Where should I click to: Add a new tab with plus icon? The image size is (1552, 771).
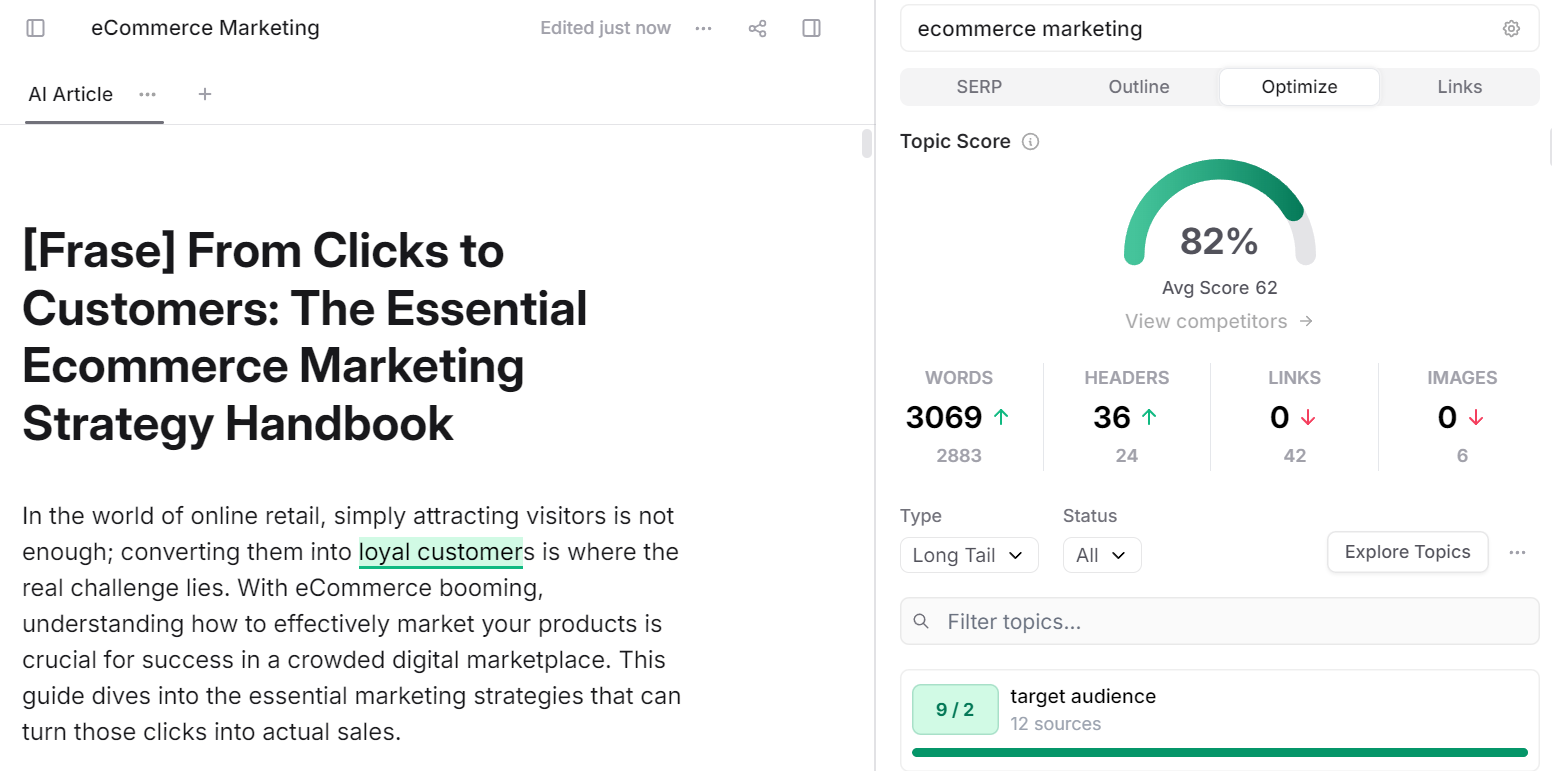pos(205,94)
